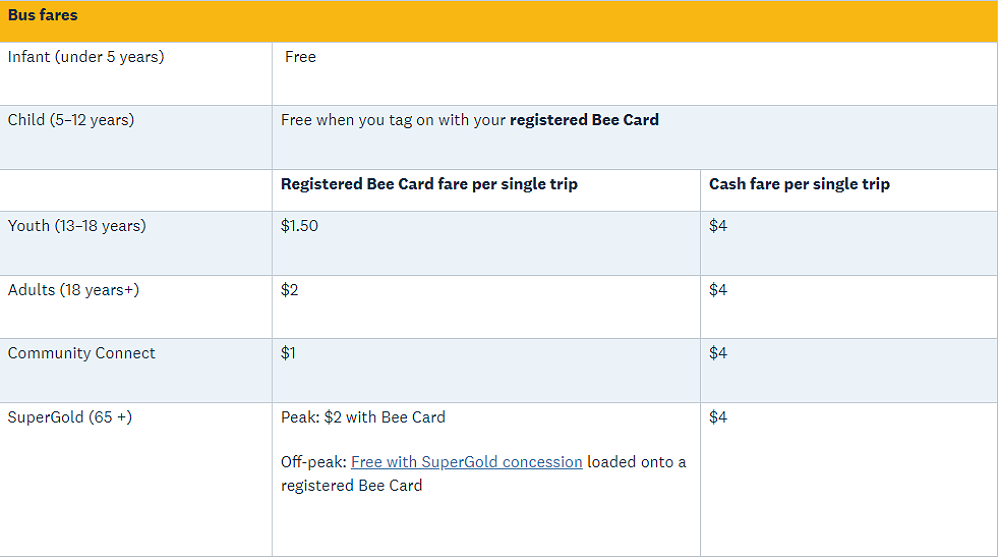Select the Infant (under 5 years) row label

point(86,57)
